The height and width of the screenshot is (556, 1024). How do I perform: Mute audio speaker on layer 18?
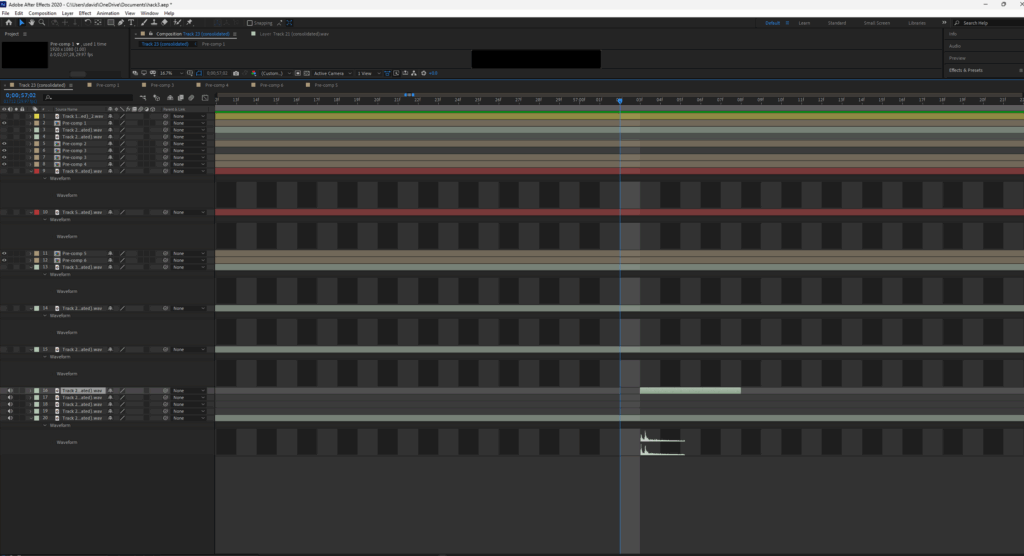click(10, 404)
